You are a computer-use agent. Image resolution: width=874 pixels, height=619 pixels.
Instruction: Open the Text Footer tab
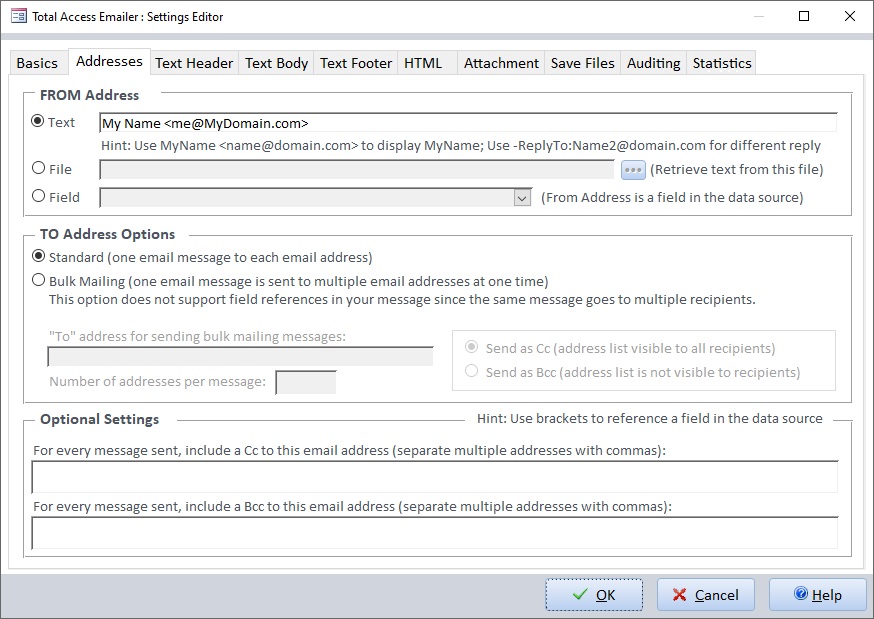coord(356,63)
